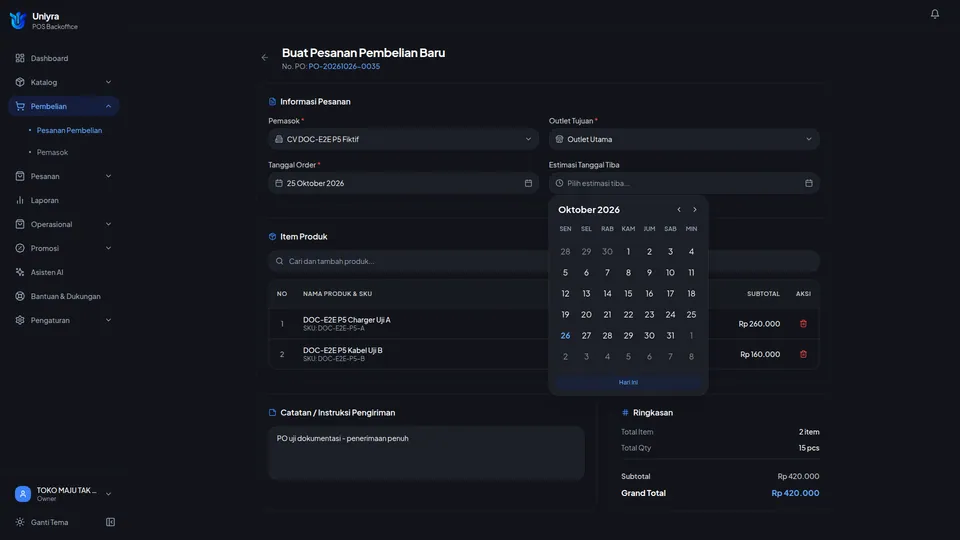Expand the Promosi menu

click(64, 248)
